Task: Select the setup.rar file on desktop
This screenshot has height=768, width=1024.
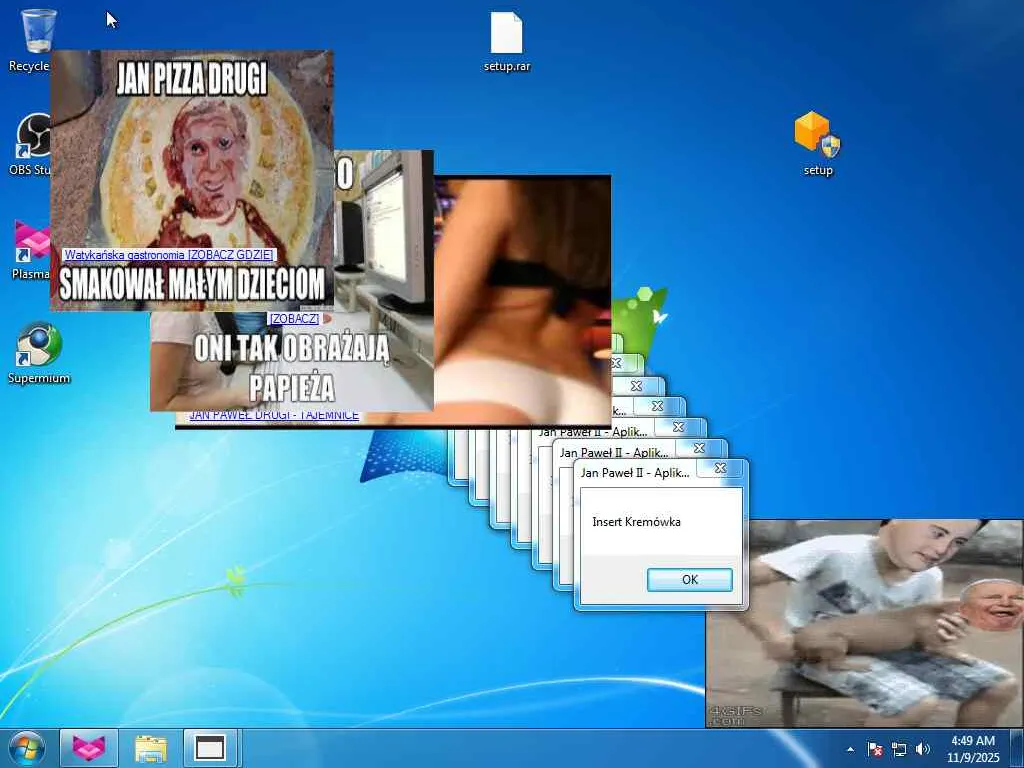Action: [x=507, y=34]
